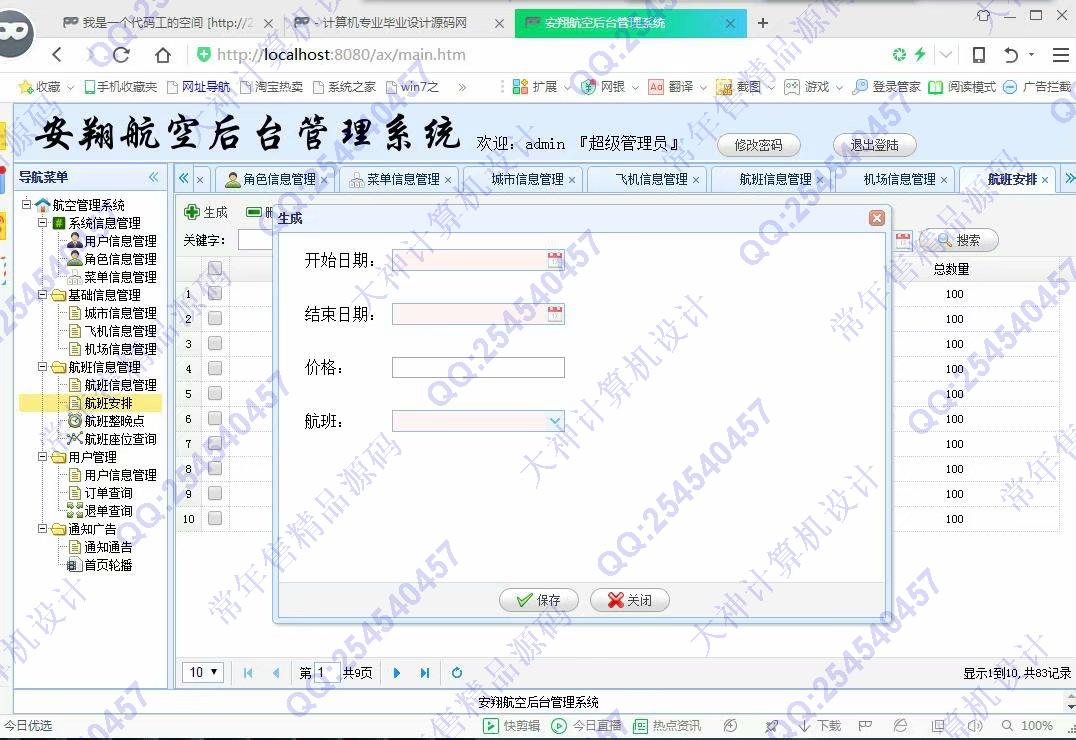Screen dimensions: 1076x740
Task: Collapse the 航空管理系统 root node
Action: coord(26,204)
